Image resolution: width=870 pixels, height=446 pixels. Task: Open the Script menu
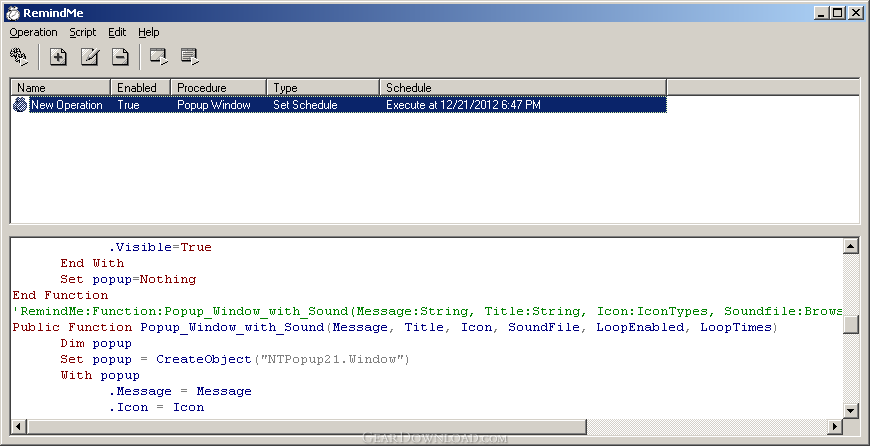click(x=83, y=32)
